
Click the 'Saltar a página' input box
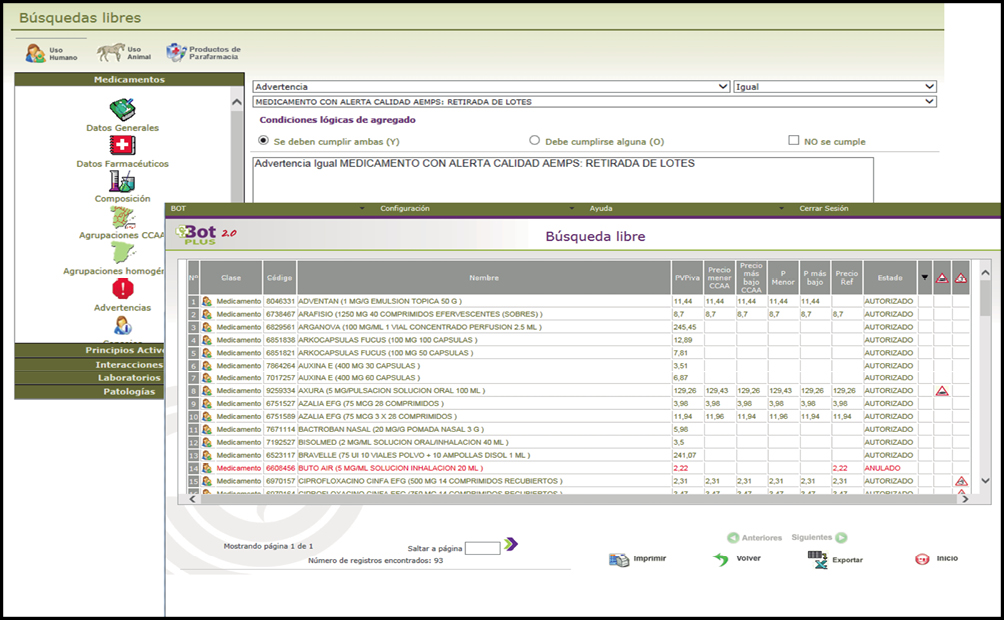[x=482, y=548]
